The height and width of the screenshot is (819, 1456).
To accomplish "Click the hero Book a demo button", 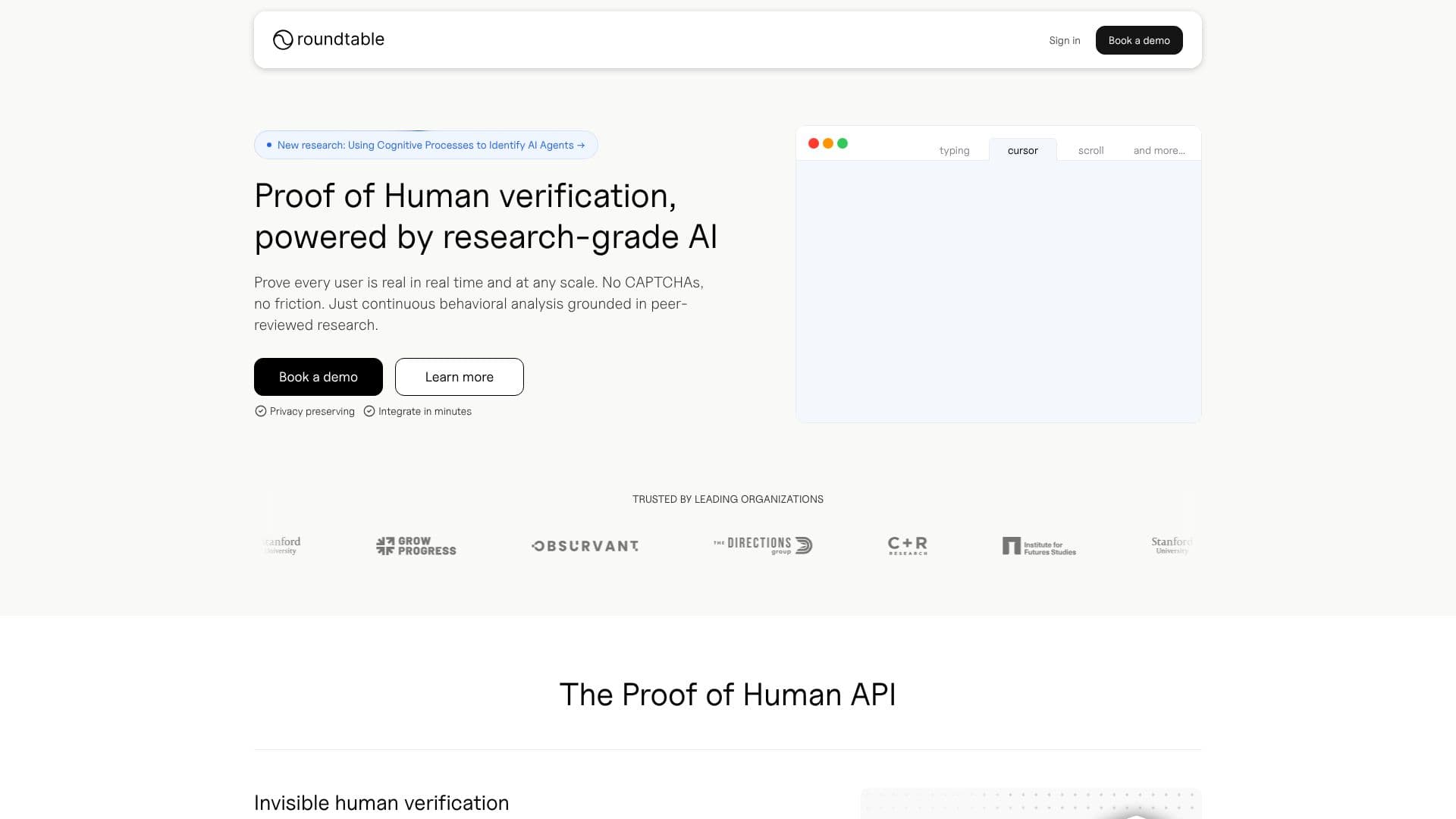I will [318, 377].
